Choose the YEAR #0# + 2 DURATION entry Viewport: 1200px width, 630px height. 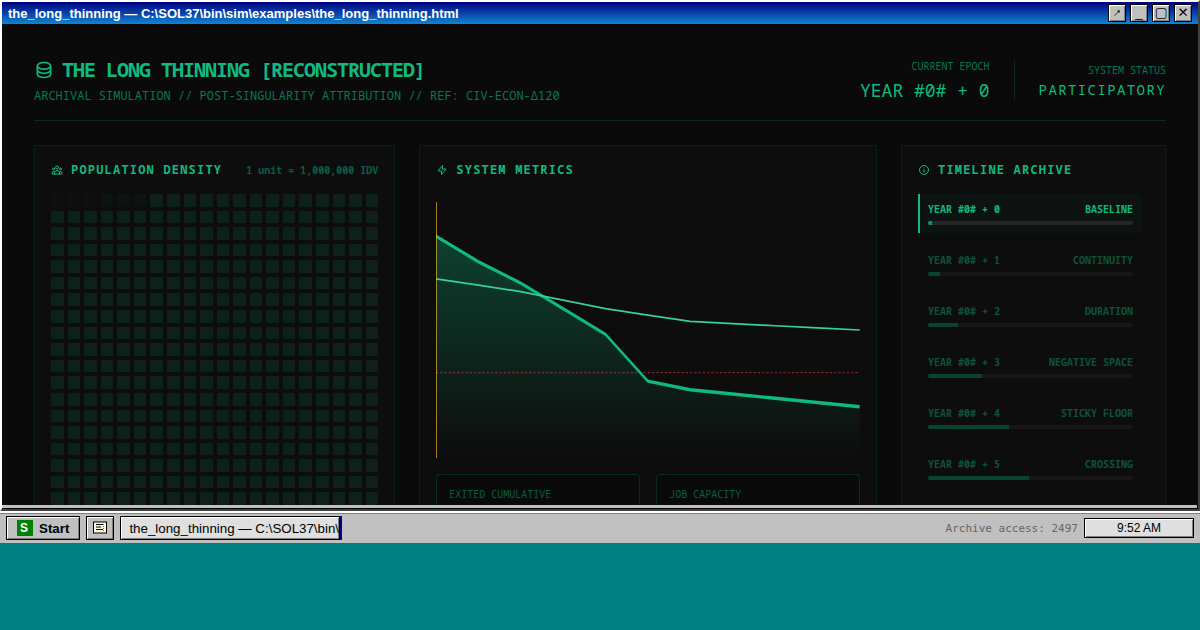tap(1029, 315)
